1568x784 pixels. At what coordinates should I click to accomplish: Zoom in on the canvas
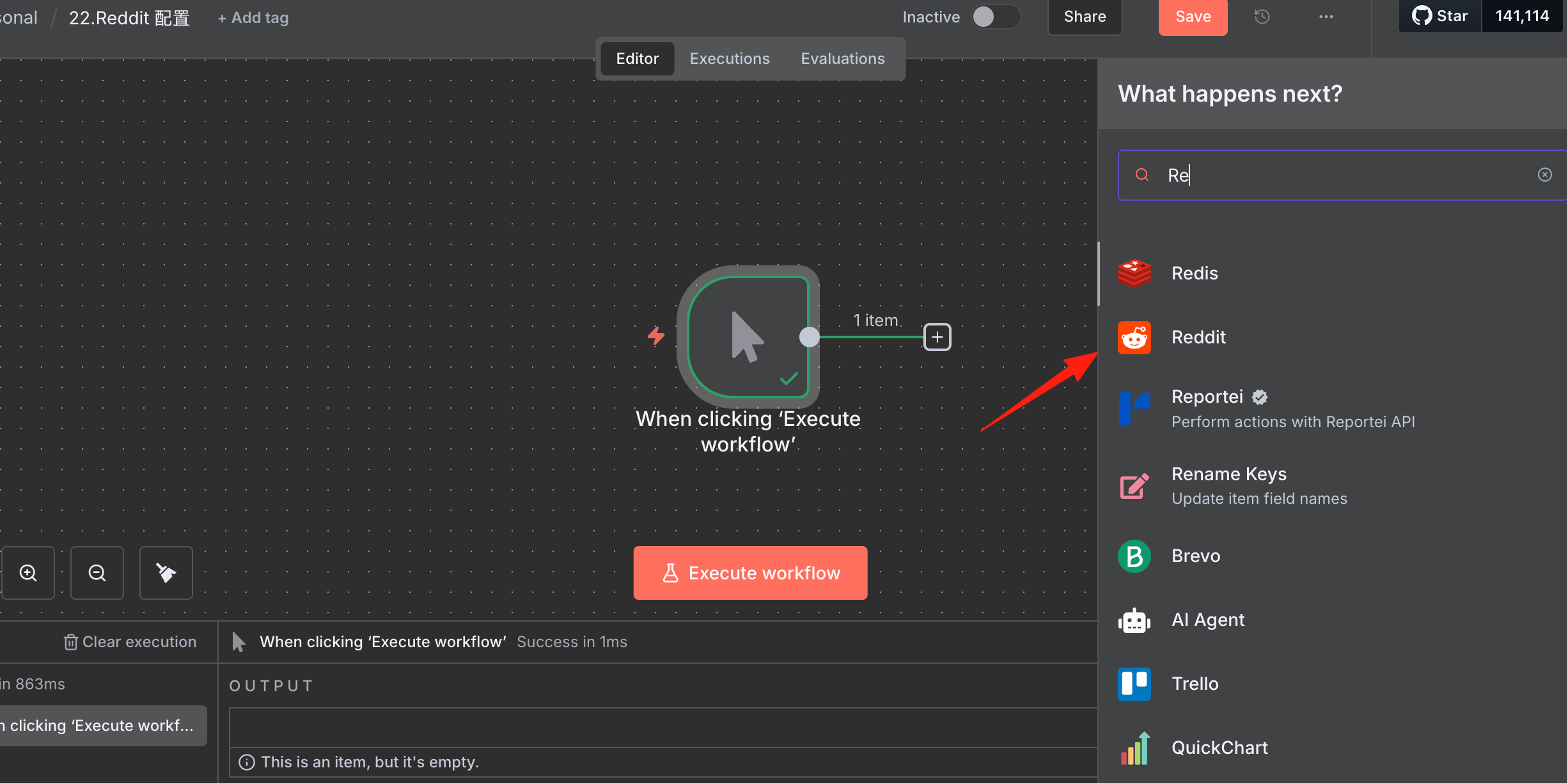point(28,573)
